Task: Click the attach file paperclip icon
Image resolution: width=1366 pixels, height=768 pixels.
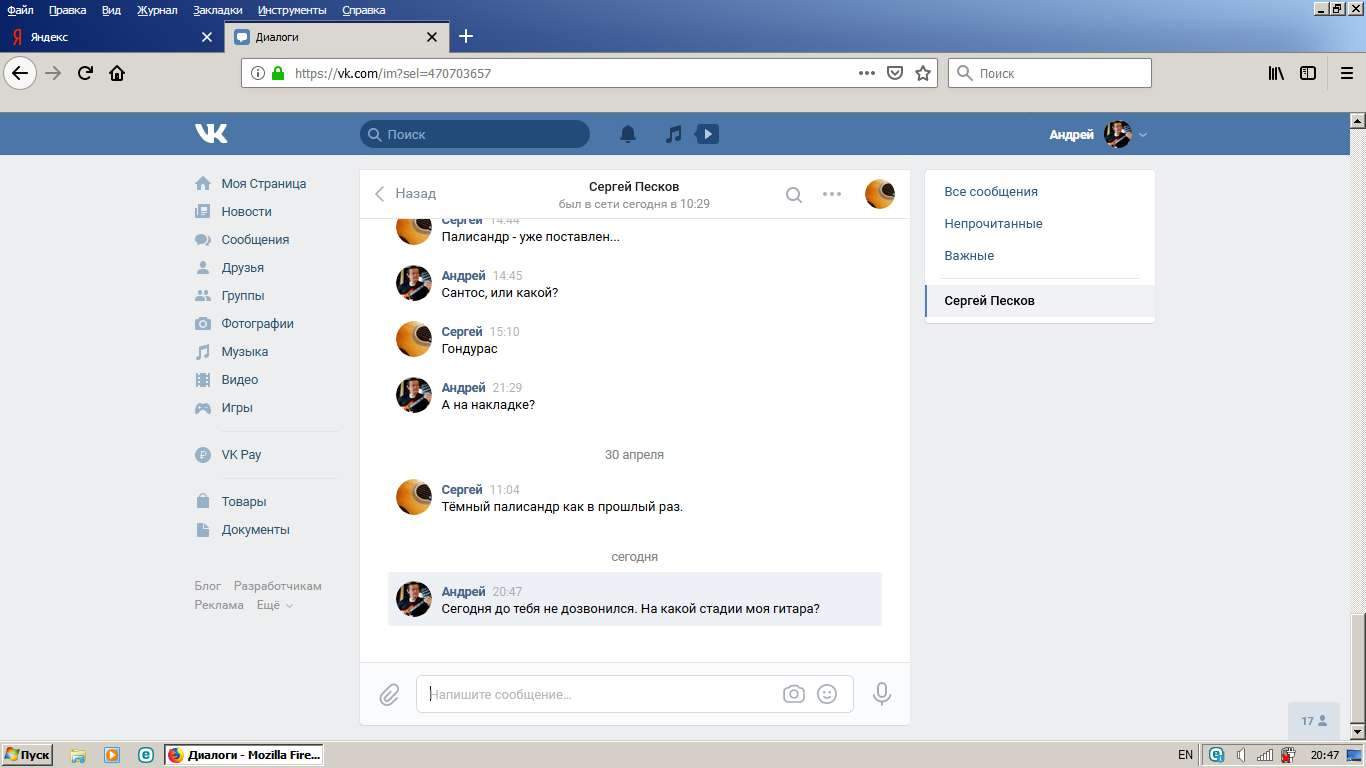Action: (x=389, y=694)
